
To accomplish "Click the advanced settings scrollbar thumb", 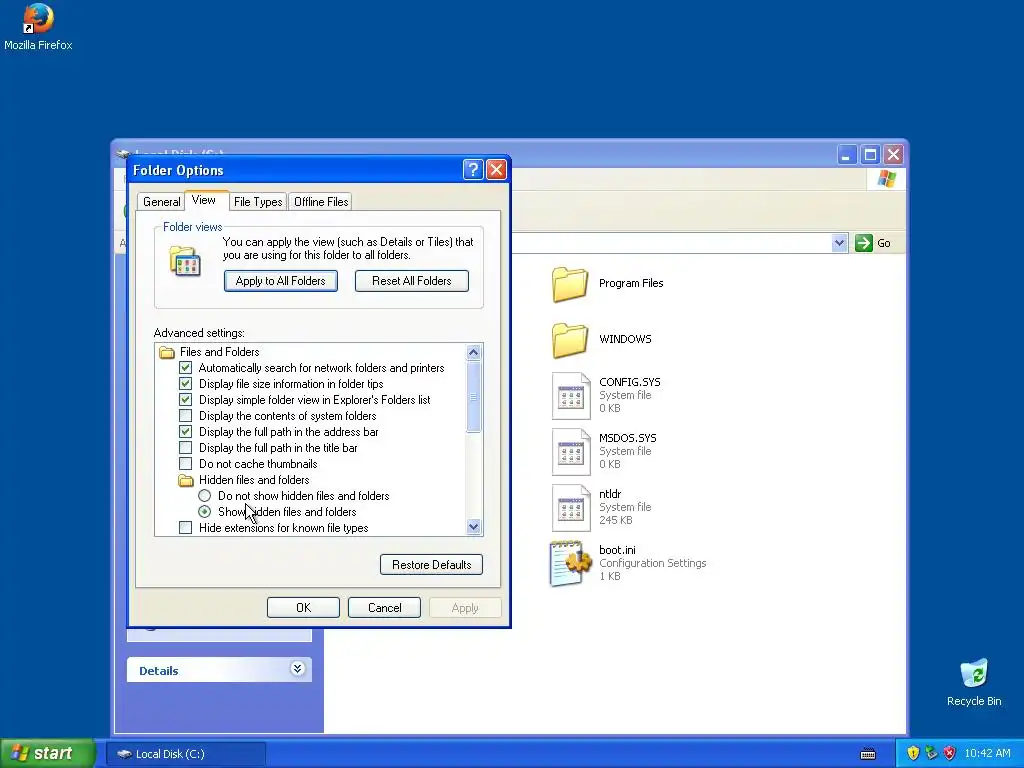I will (473, 396).
